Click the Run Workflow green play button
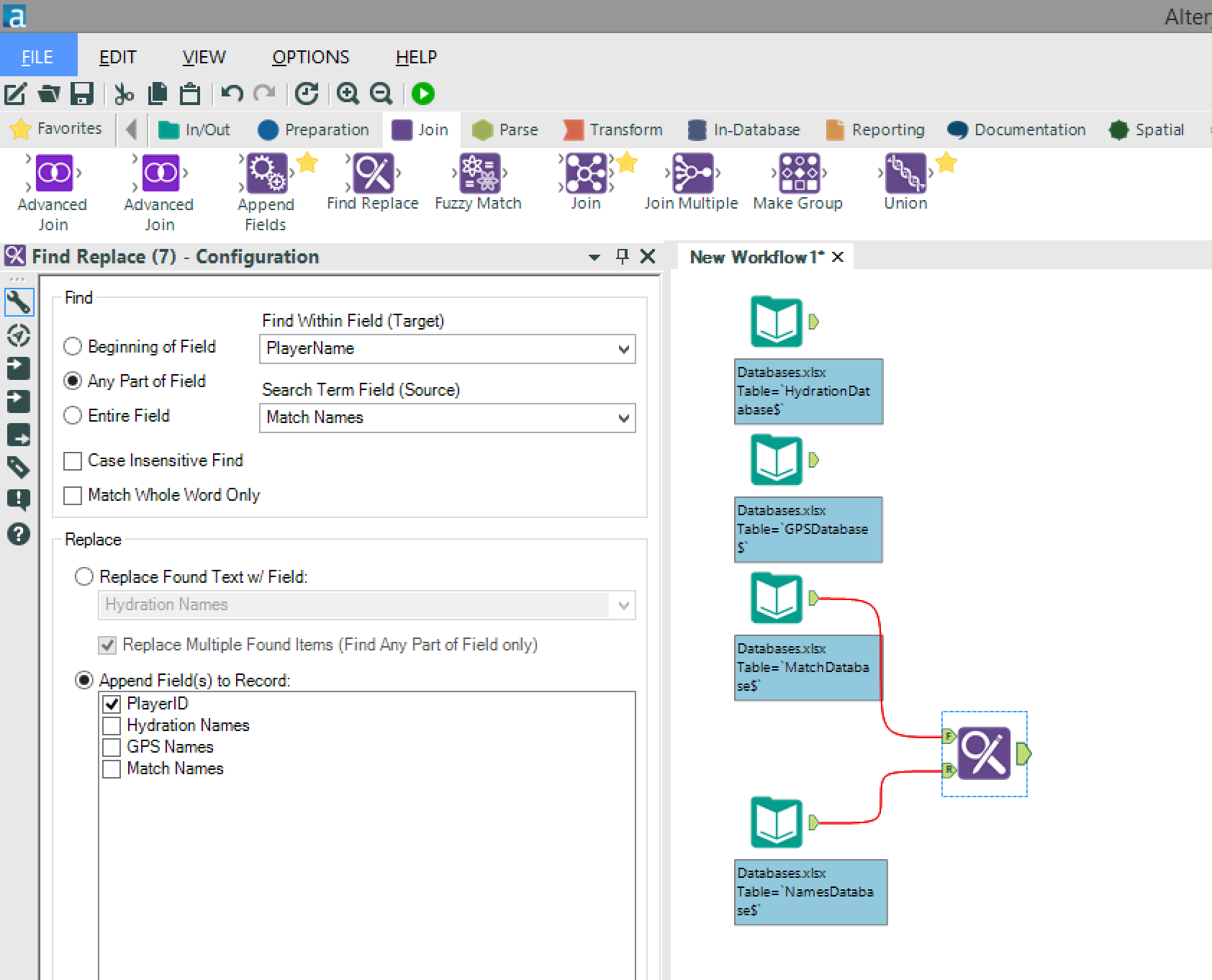The width and height of the screenshot is (1212, 980). click(x=422, y=94)
